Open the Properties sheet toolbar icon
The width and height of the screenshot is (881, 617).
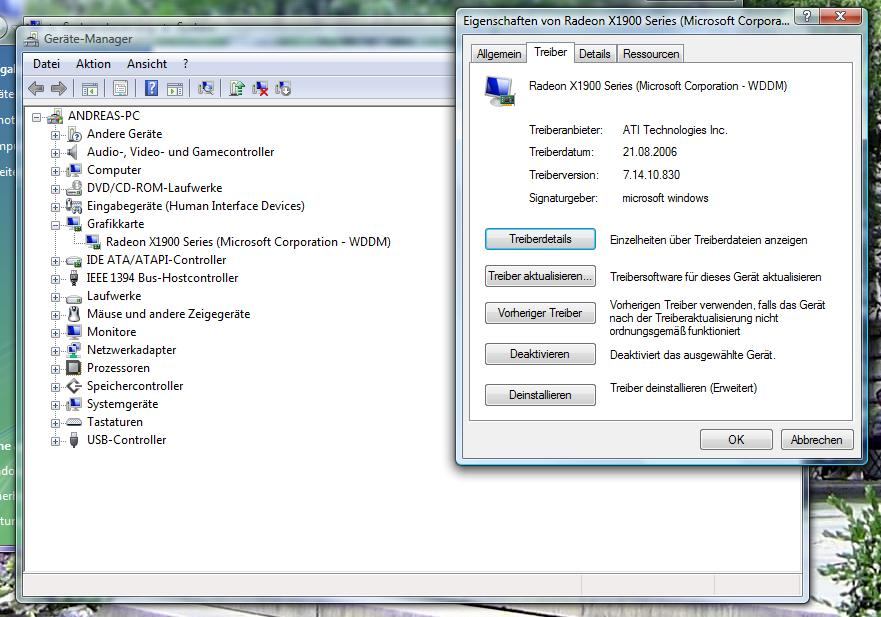(120, 88)
